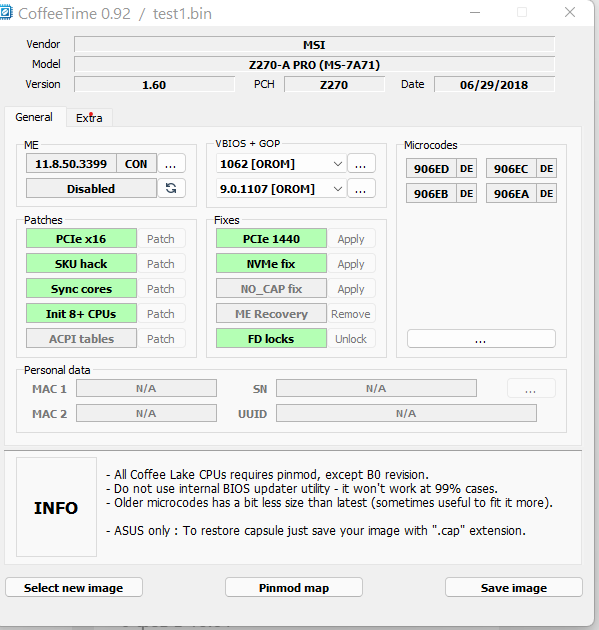Click Apply button for NO_CAP fix
Image resolution: width=599 pixels, height=630 pixels.
pos(351,288)
